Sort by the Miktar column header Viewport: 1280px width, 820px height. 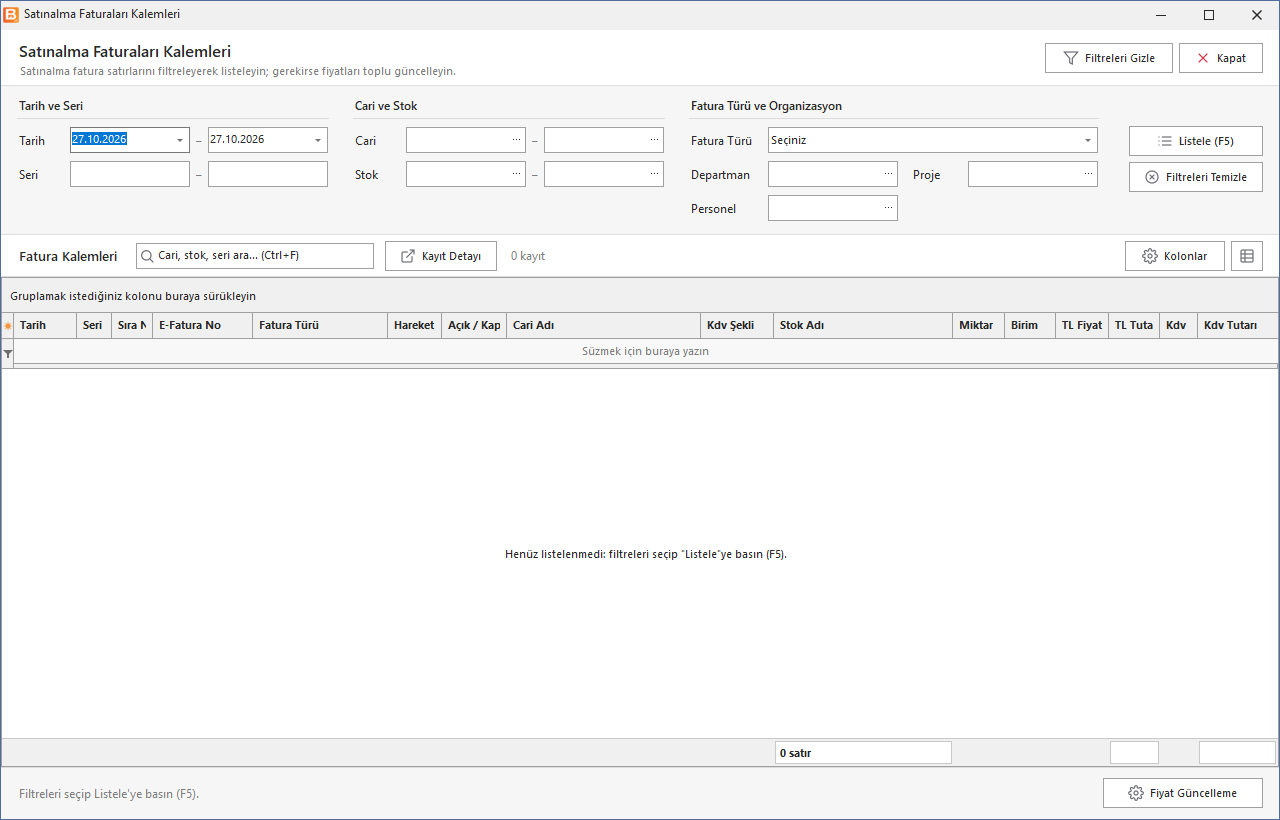point(979,325)
